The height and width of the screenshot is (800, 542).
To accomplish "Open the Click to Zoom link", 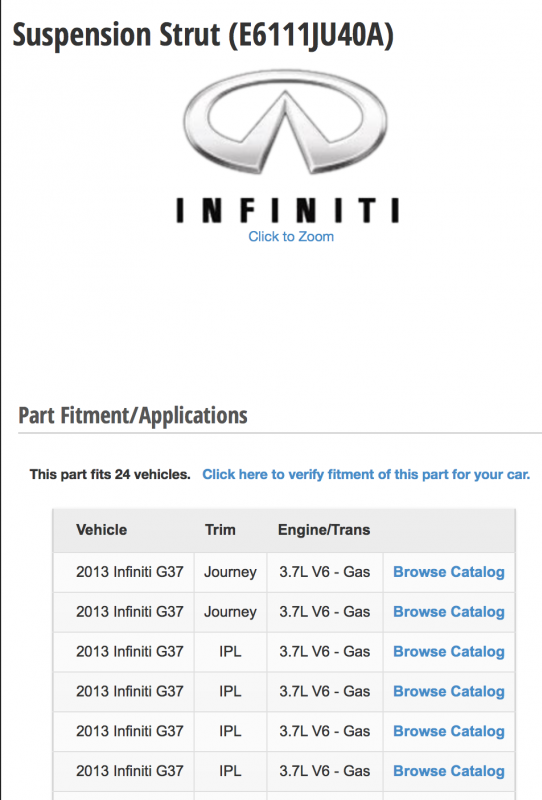I will pos(291,237).
